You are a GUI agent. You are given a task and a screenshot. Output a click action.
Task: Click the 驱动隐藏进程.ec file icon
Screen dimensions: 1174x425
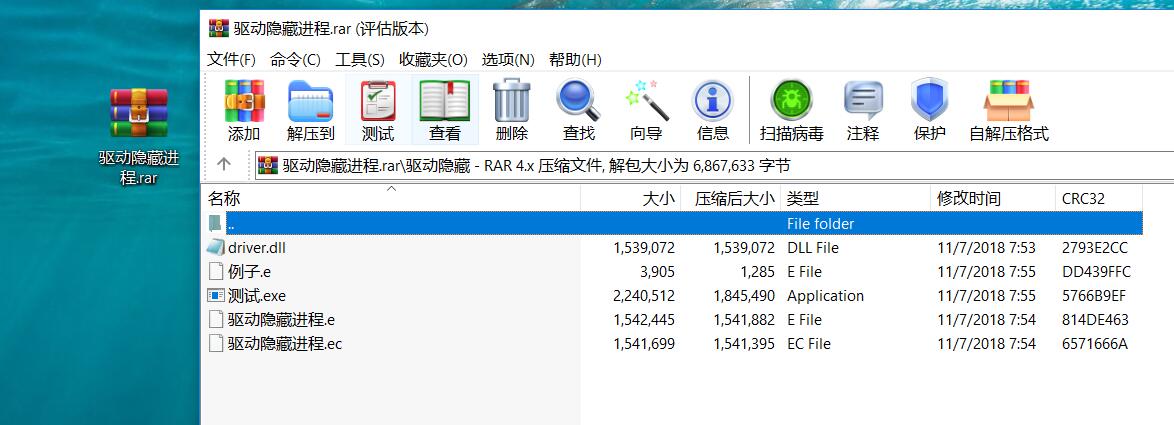pos(216,343)
